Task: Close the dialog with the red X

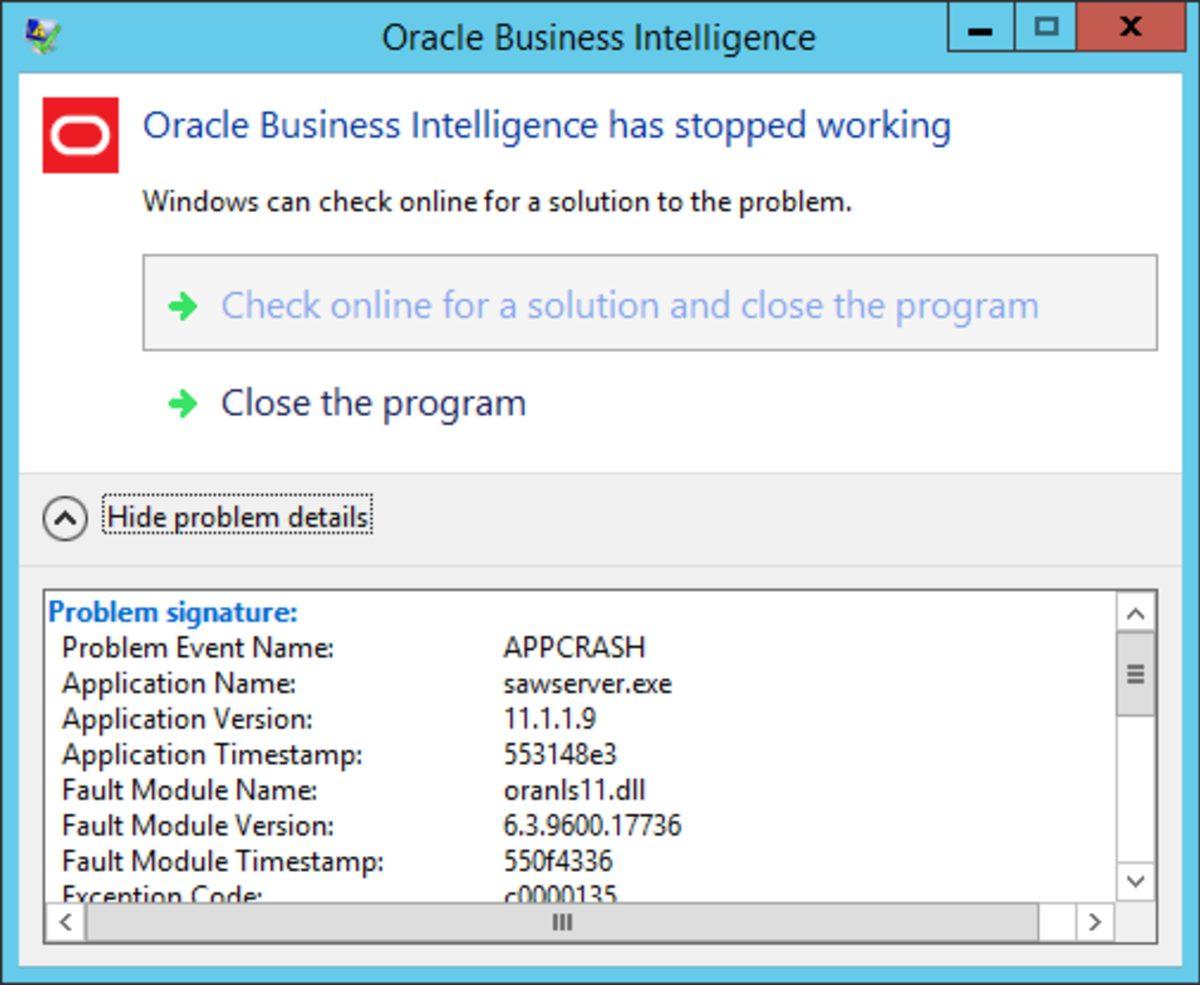Action: pyautogui.click(x=1130, y=27)
